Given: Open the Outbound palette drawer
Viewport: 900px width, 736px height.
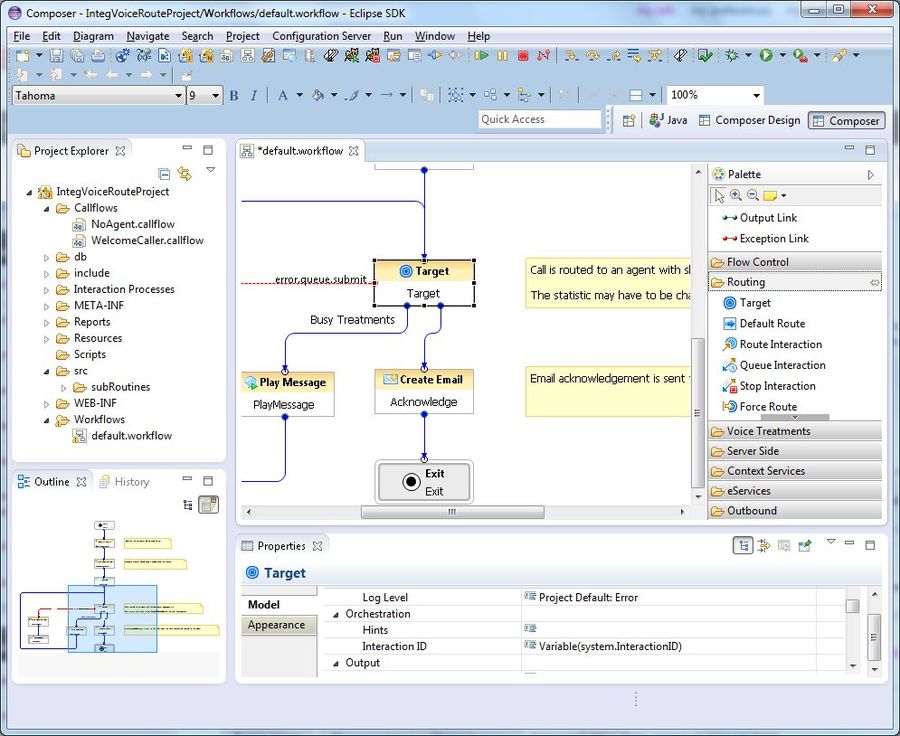Looking at the screenshot, I should click(x=795, y=510).
